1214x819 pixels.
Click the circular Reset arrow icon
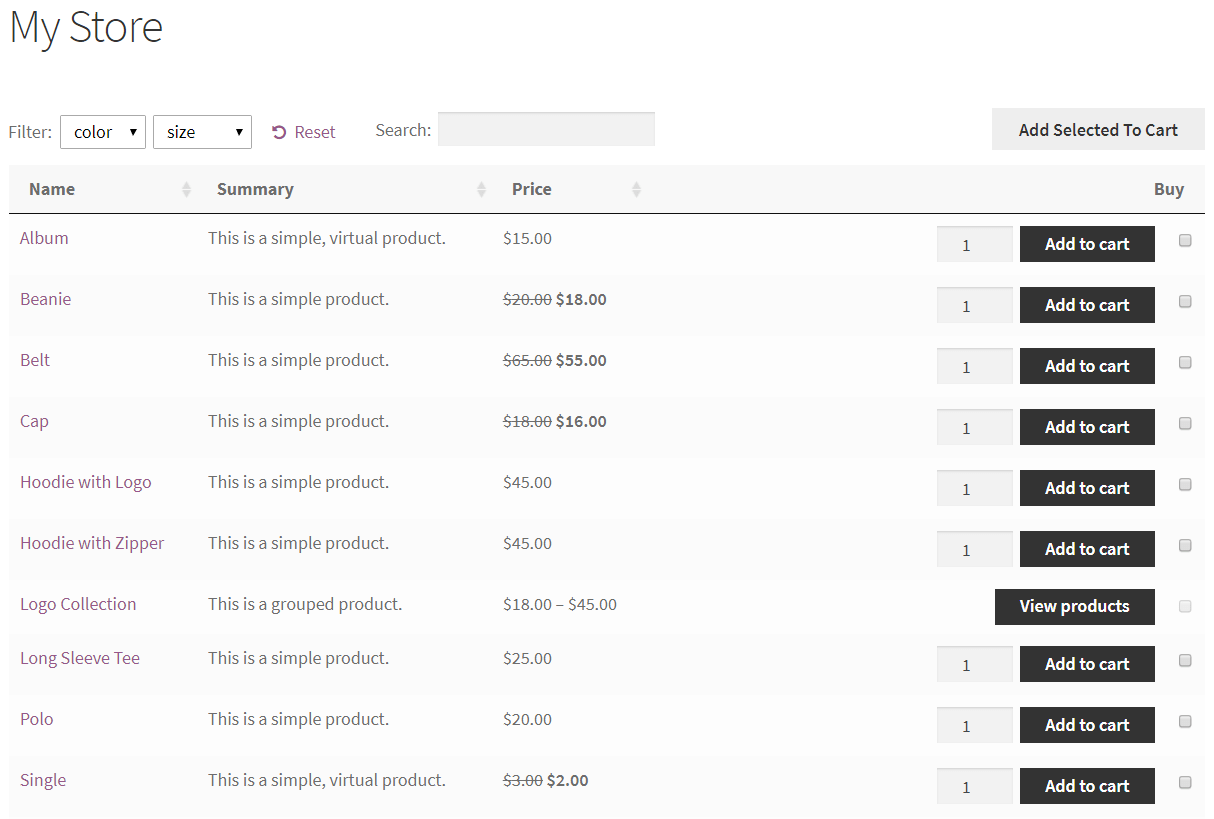click(x=279, y=130)
